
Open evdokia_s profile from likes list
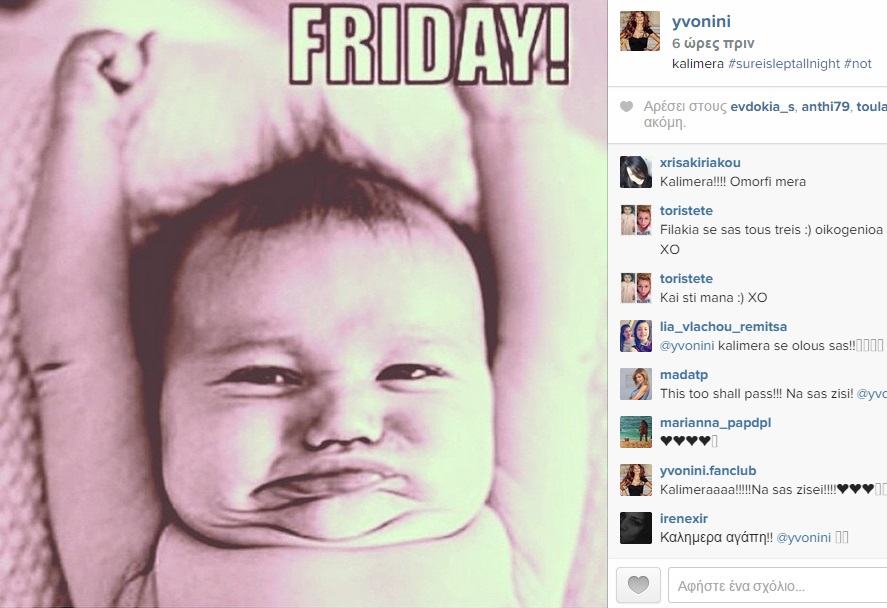[x=762, y=106]
